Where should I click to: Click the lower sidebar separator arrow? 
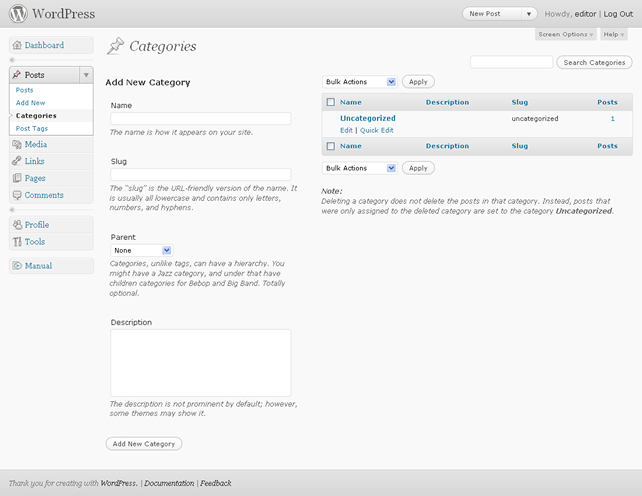(x=12, y=210)
